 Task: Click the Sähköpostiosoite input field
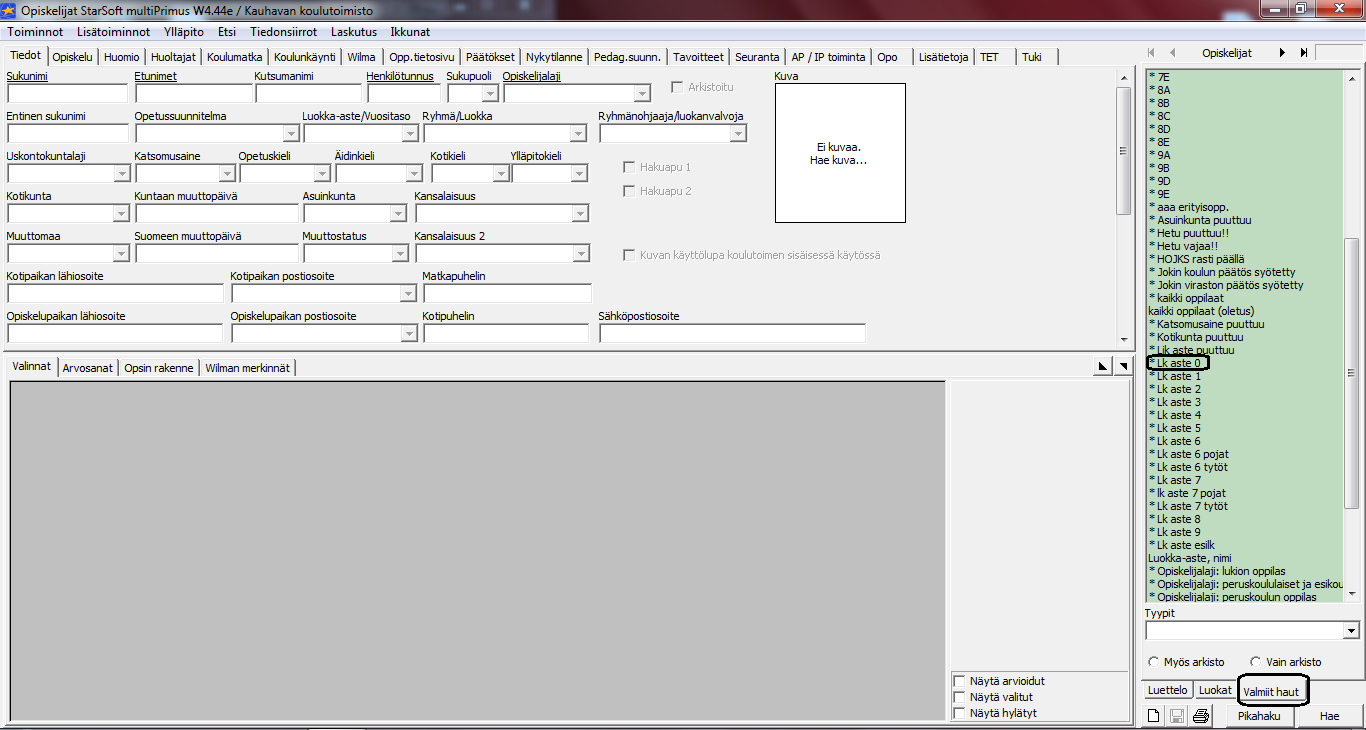732,334
